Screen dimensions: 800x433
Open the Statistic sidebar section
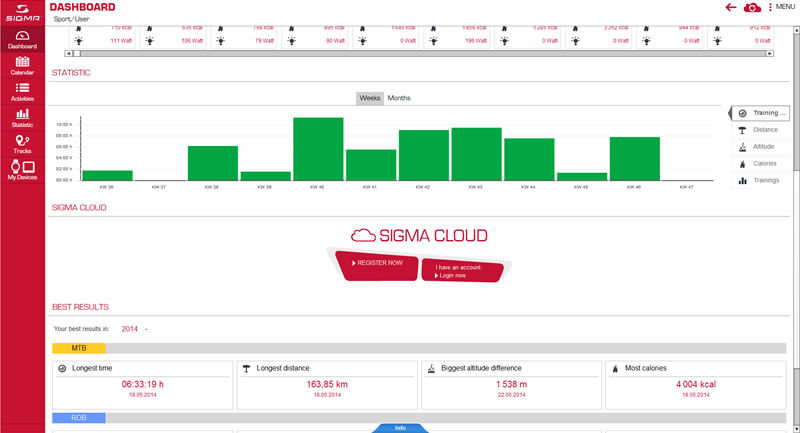coord(22,118)
